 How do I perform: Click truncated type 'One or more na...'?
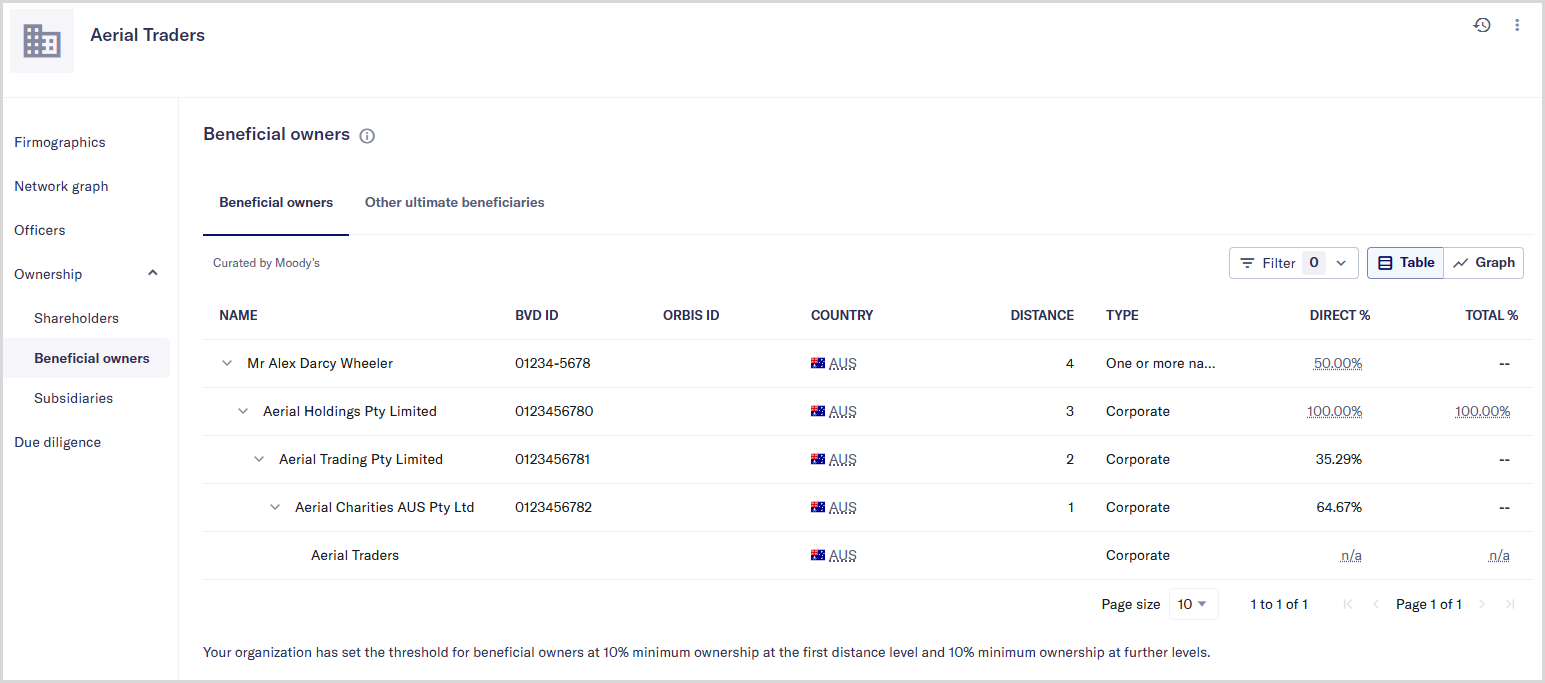click(1161, 363)
